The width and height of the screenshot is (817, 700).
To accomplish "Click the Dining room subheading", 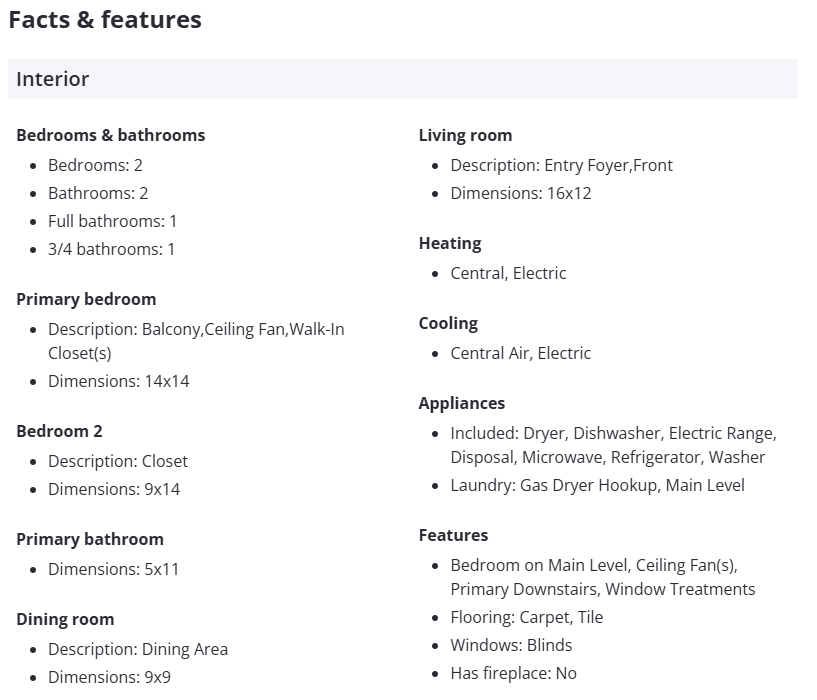I will click(x=65, y=619).
